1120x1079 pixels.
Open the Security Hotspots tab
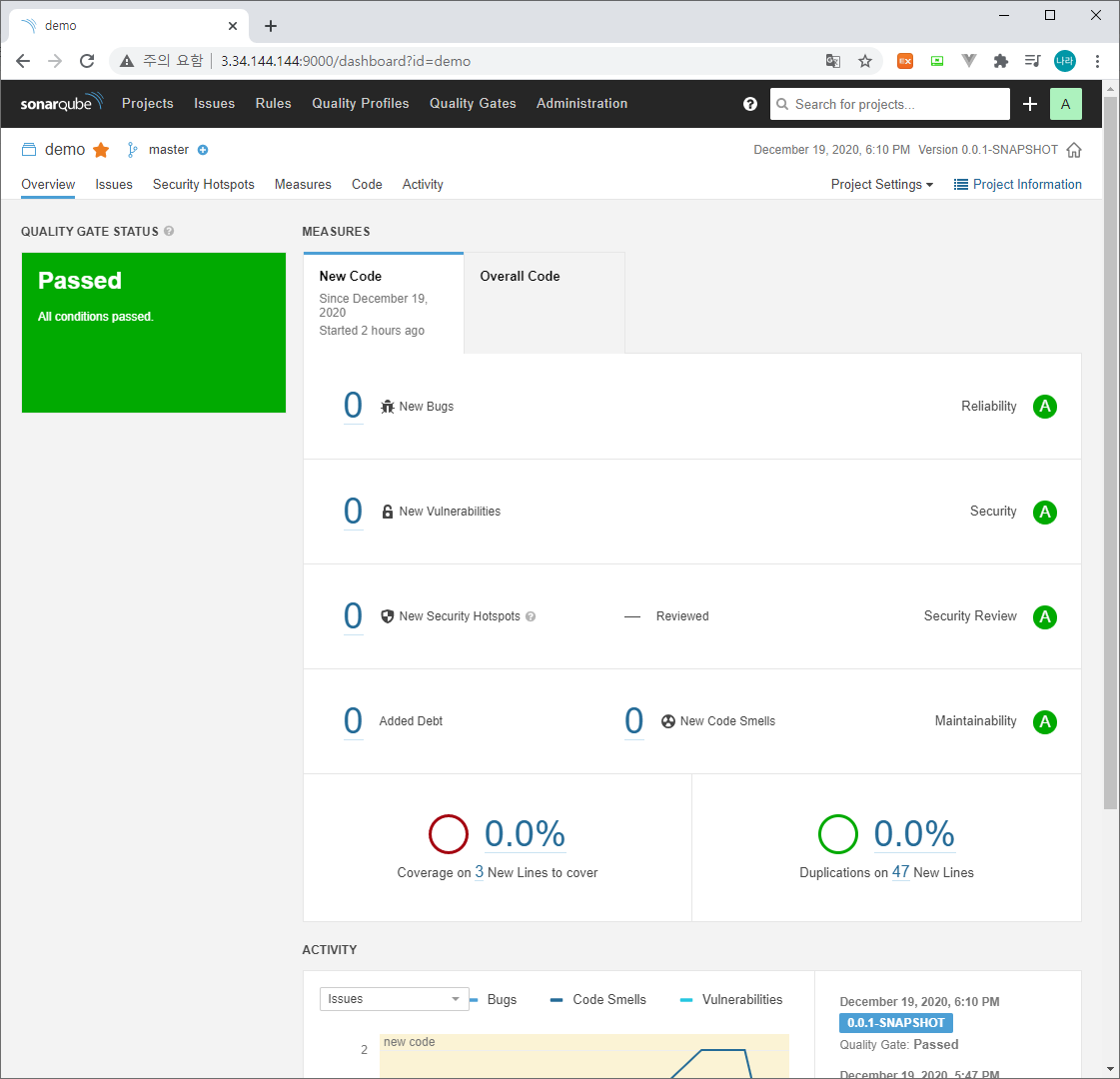[x=204, y=184]
